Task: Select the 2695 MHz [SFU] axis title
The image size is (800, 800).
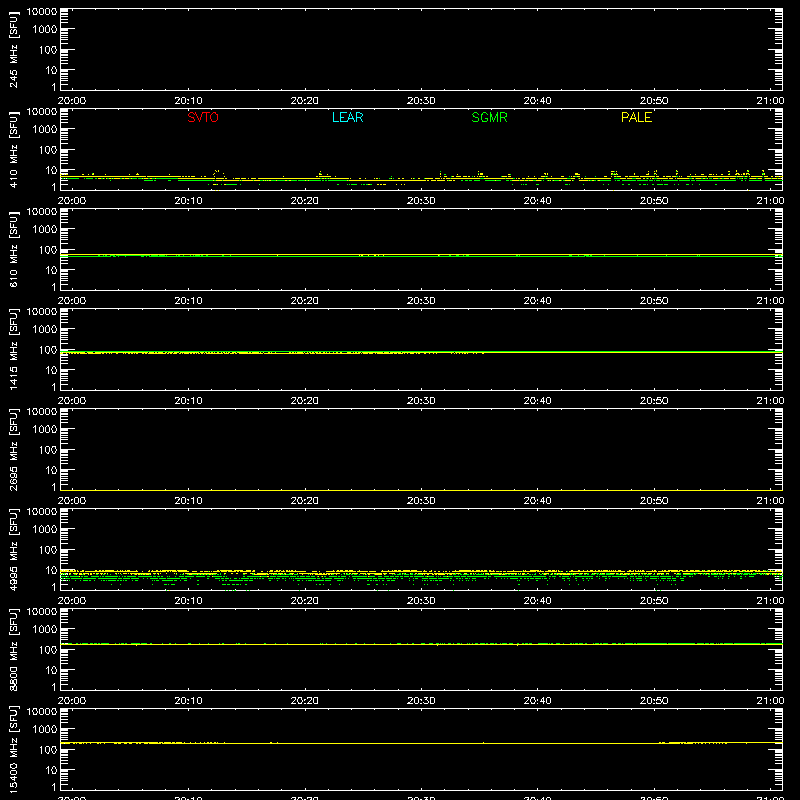Action: (13, 449)
